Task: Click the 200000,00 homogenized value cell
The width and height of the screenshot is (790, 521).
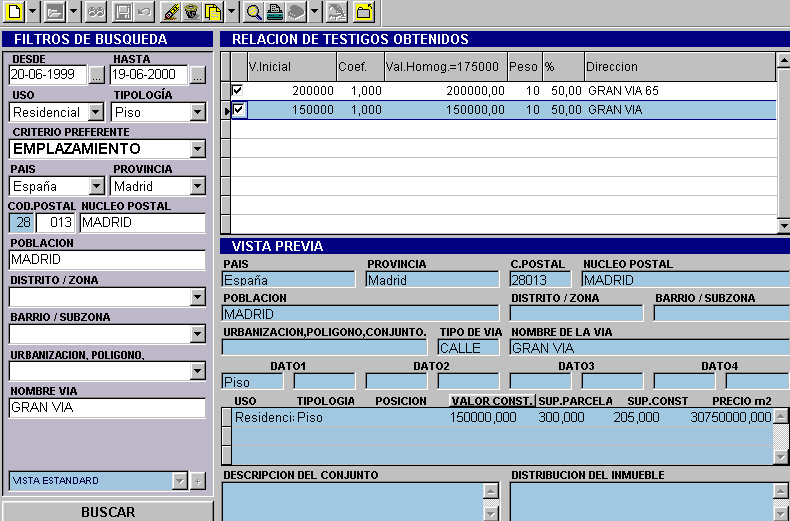Action: pos(445,91)
